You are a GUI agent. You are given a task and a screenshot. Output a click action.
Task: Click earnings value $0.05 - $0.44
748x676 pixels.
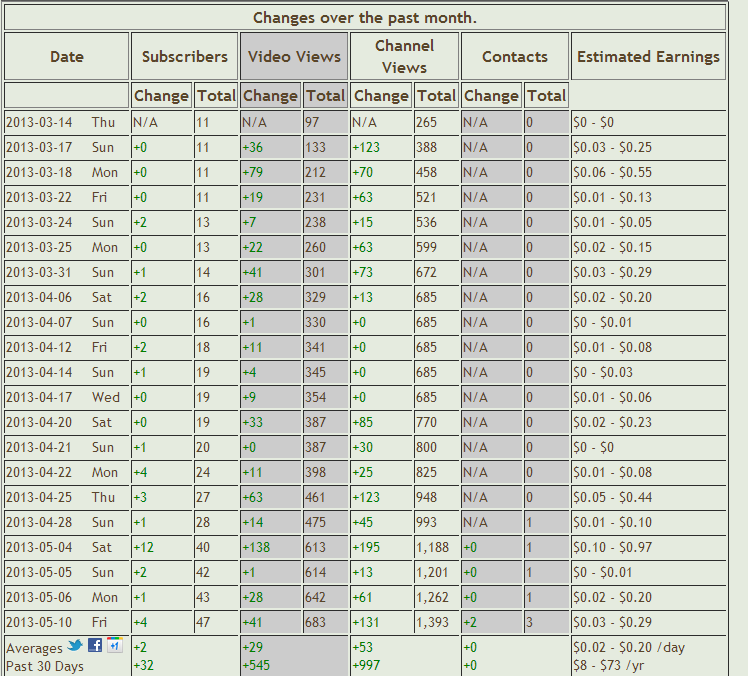[x=613, y=497]
